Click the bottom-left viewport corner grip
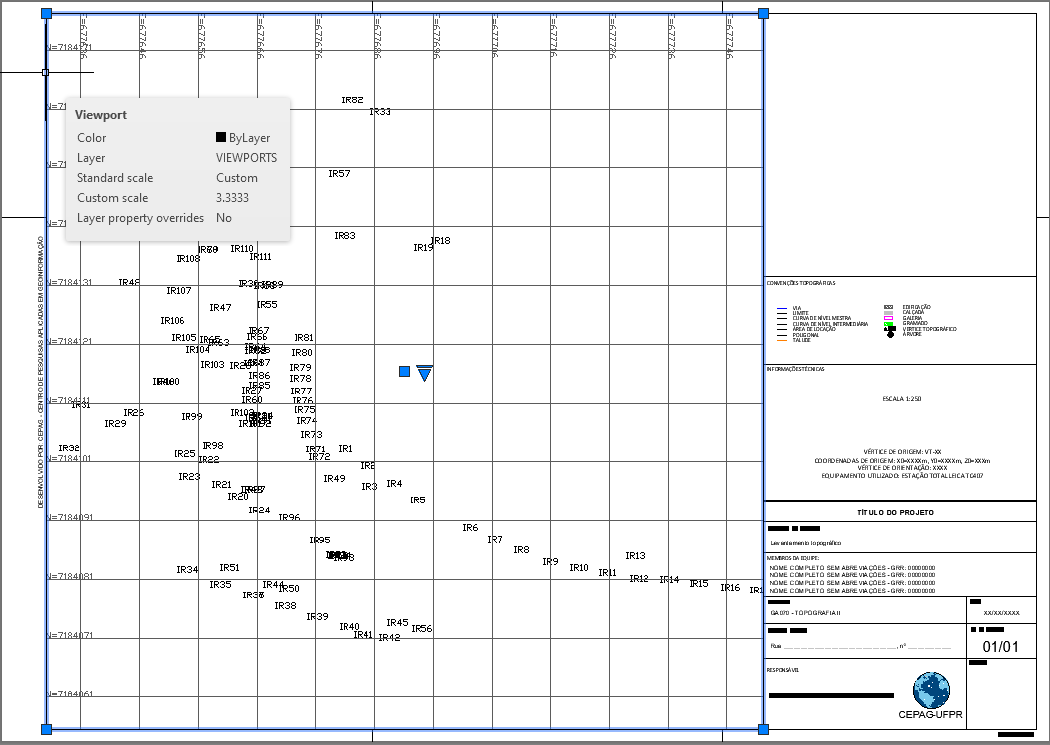This screenshot has width=1050, height=745. tap(46, 729)
